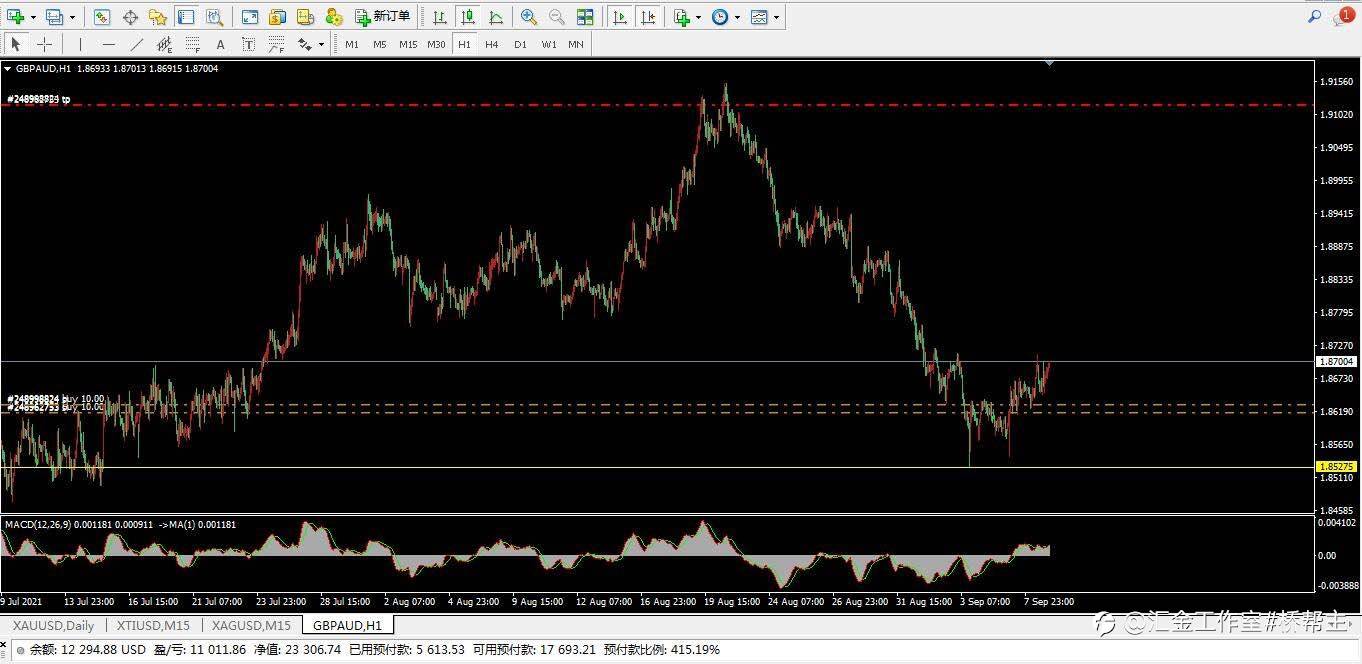
Task: Click the 预付款比例 415.19% status text
Action: click(x=661, y=650)
